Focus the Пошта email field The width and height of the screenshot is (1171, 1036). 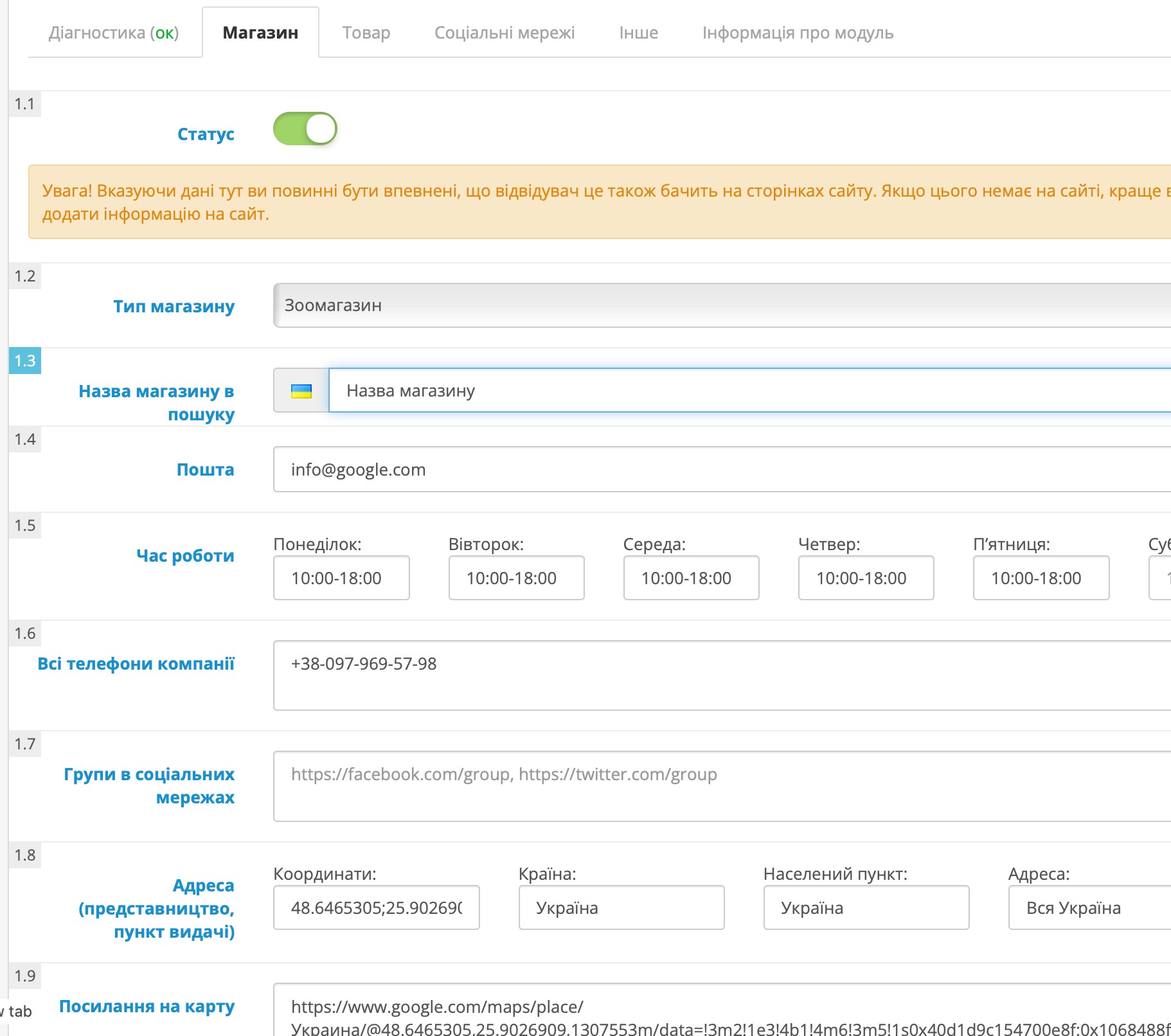pyautogui.click(x=722, y=469)
